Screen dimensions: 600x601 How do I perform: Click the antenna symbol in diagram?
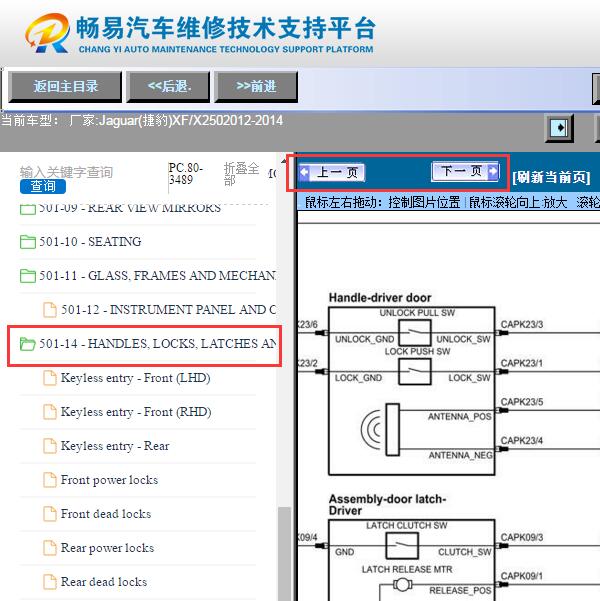tap(380, 429)
